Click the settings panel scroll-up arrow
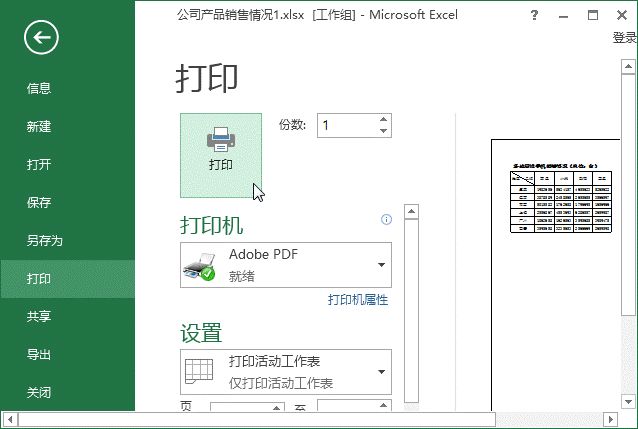 point(411,211)
